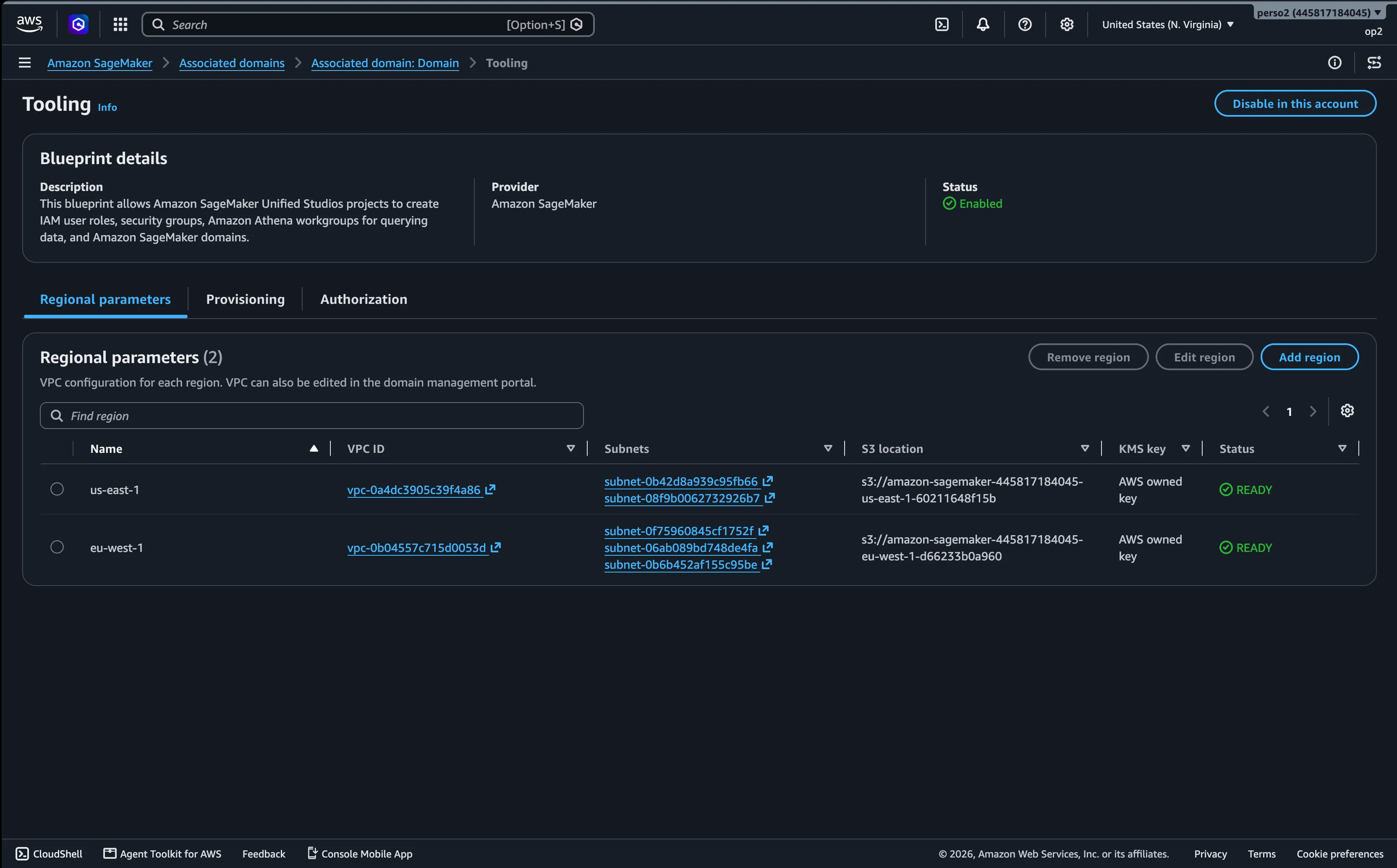This screenshot has width=1397, height=868.
Task: Open table preferences gear icon
Action: 1347,410
